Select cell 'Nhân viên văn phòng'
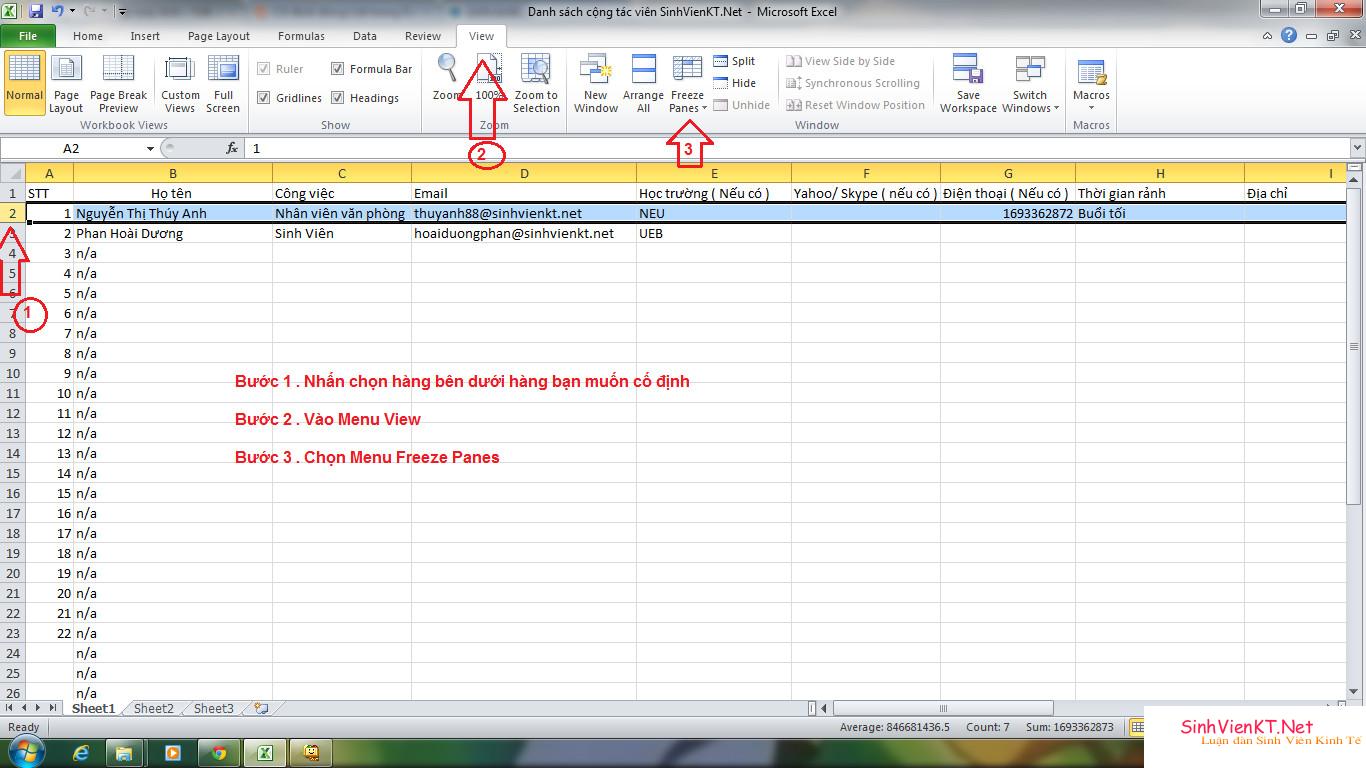Image resolution: width=1366 pixels, height=768 pixels. tap(342, 213)
